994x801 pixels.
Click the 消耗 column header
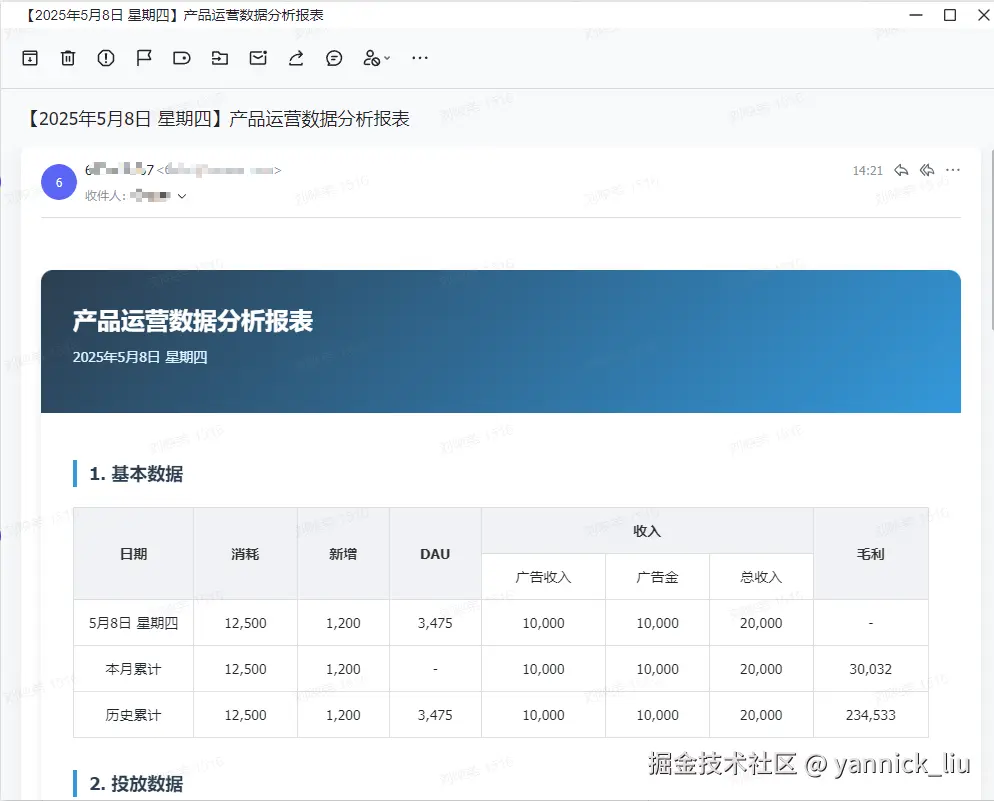[x=245, y=554]
